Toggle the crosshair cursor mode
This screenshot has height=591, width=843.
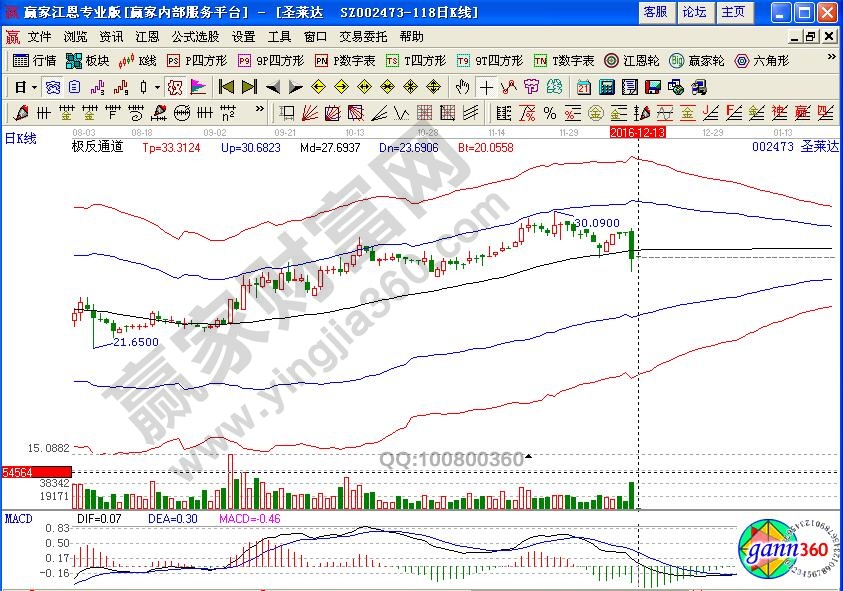click(x=486, y=86)
